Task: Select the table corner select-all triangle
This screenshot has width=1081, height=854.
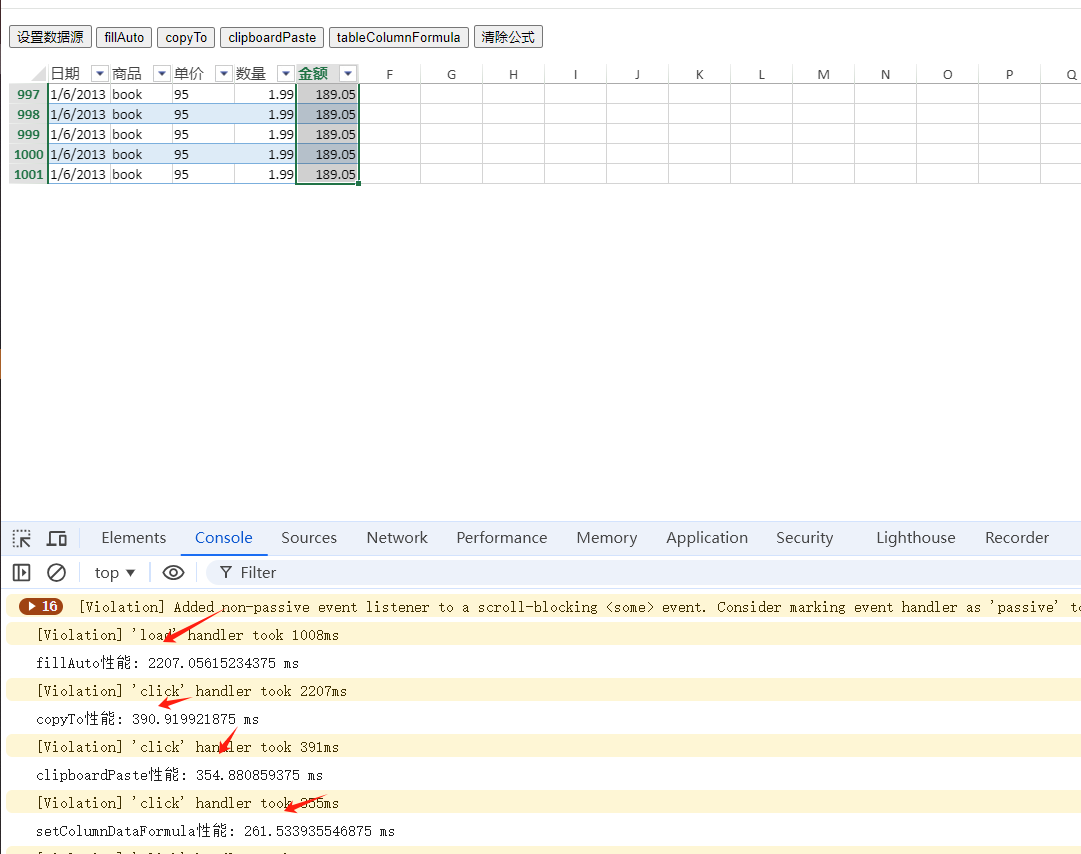Action: click(x=38, y=74)
